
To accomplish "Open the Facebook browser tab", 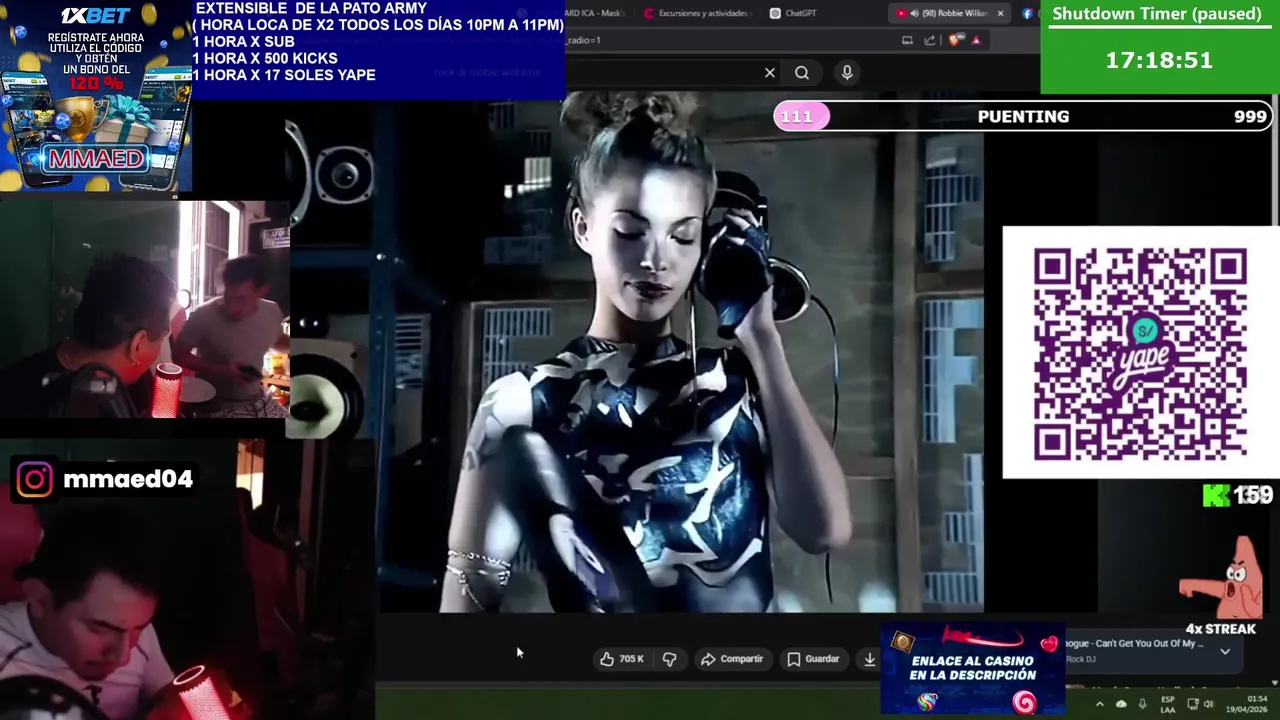I will tap(1027, 13).
